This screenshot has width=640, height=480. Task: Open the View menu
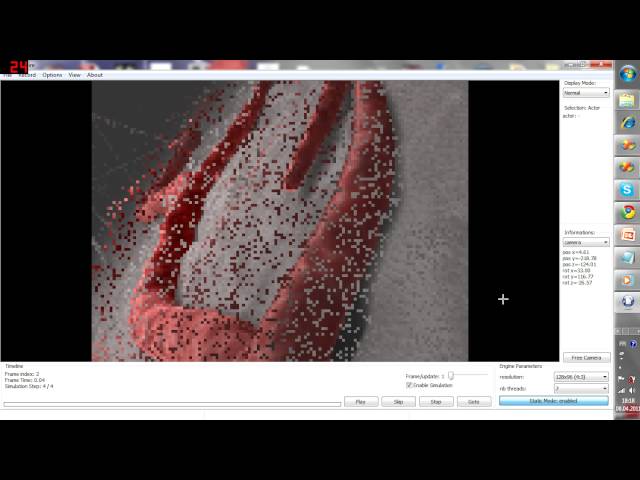[74, 75]
